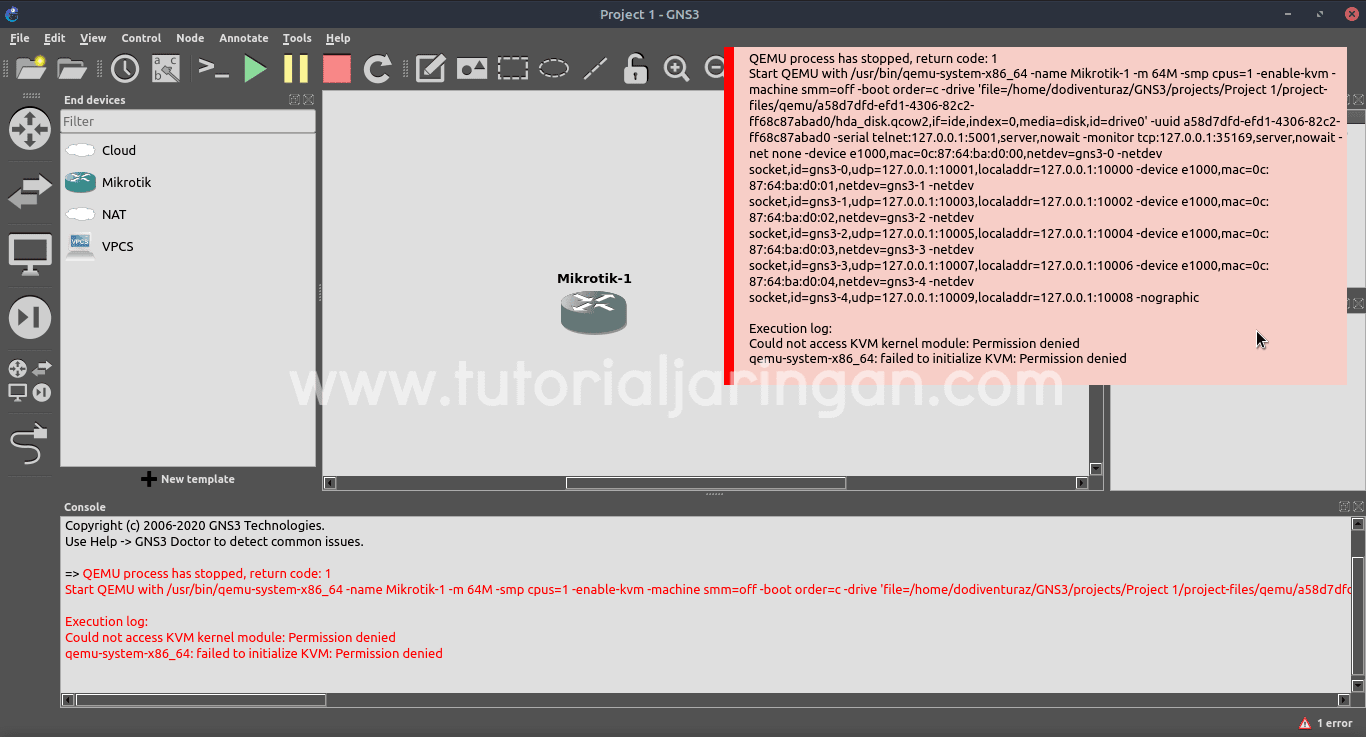Image resolution: width=1366 pixels, height=737 pixels.
Task: Select the Draw an ellipse tool
Action: (x=553, y=69)
